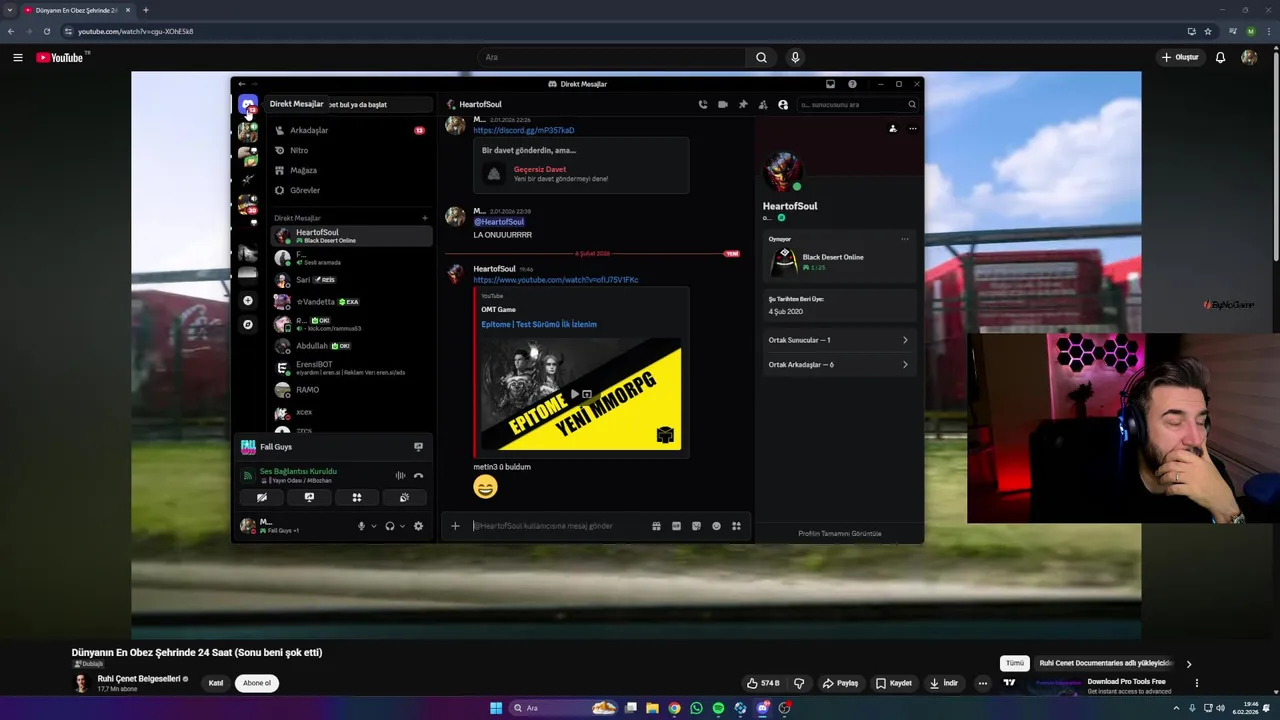Open Arkadaşlar friends list
The width and height of the screenshot is (1280, 720).
coord(350,130)
